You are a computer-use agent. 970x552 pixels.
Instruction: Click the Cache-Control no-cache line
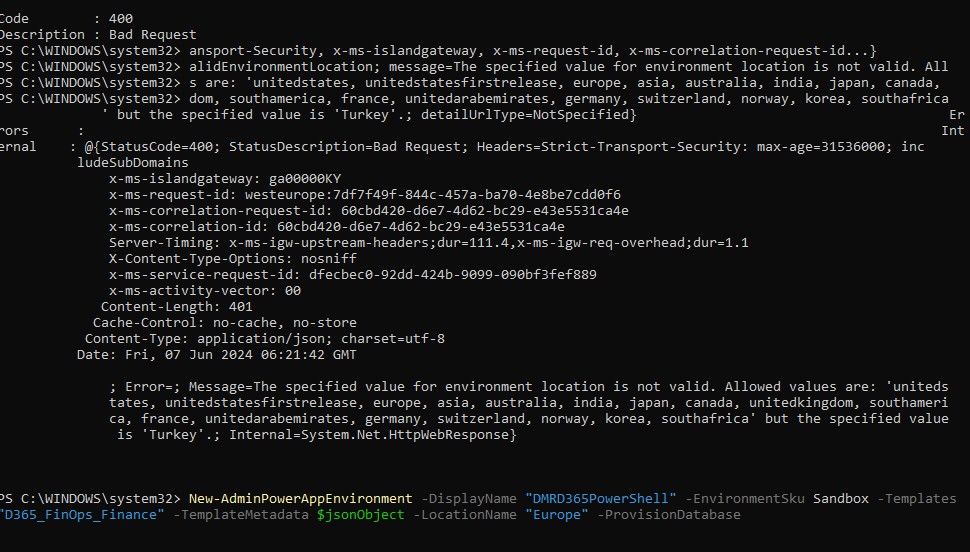pos(225,323)
